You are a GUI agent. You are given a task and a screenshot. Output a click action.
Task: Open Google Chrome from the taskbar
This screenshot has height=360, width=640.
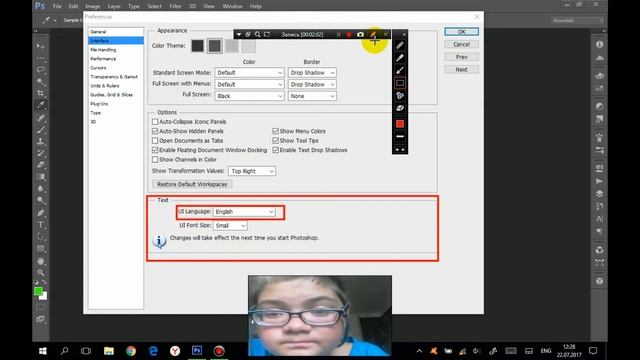point(131,351)
